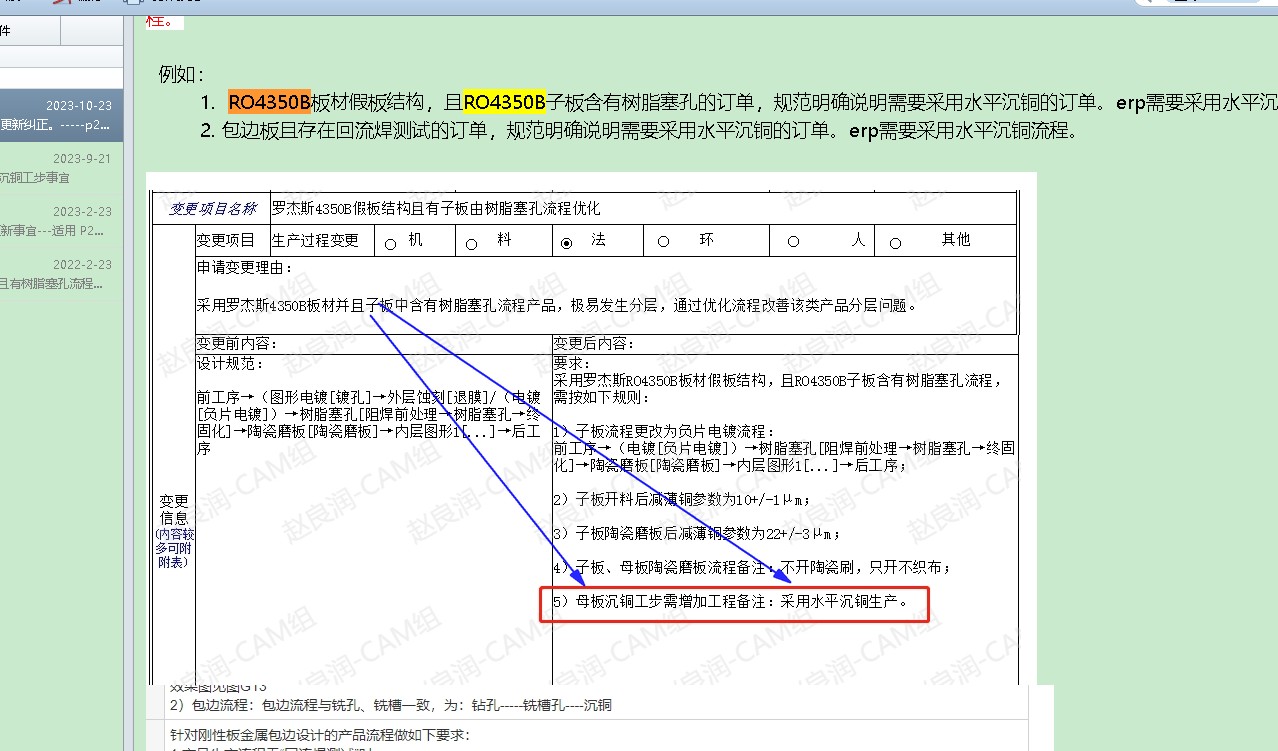Click the 2）包边流程 text line

tap(390, 705)
